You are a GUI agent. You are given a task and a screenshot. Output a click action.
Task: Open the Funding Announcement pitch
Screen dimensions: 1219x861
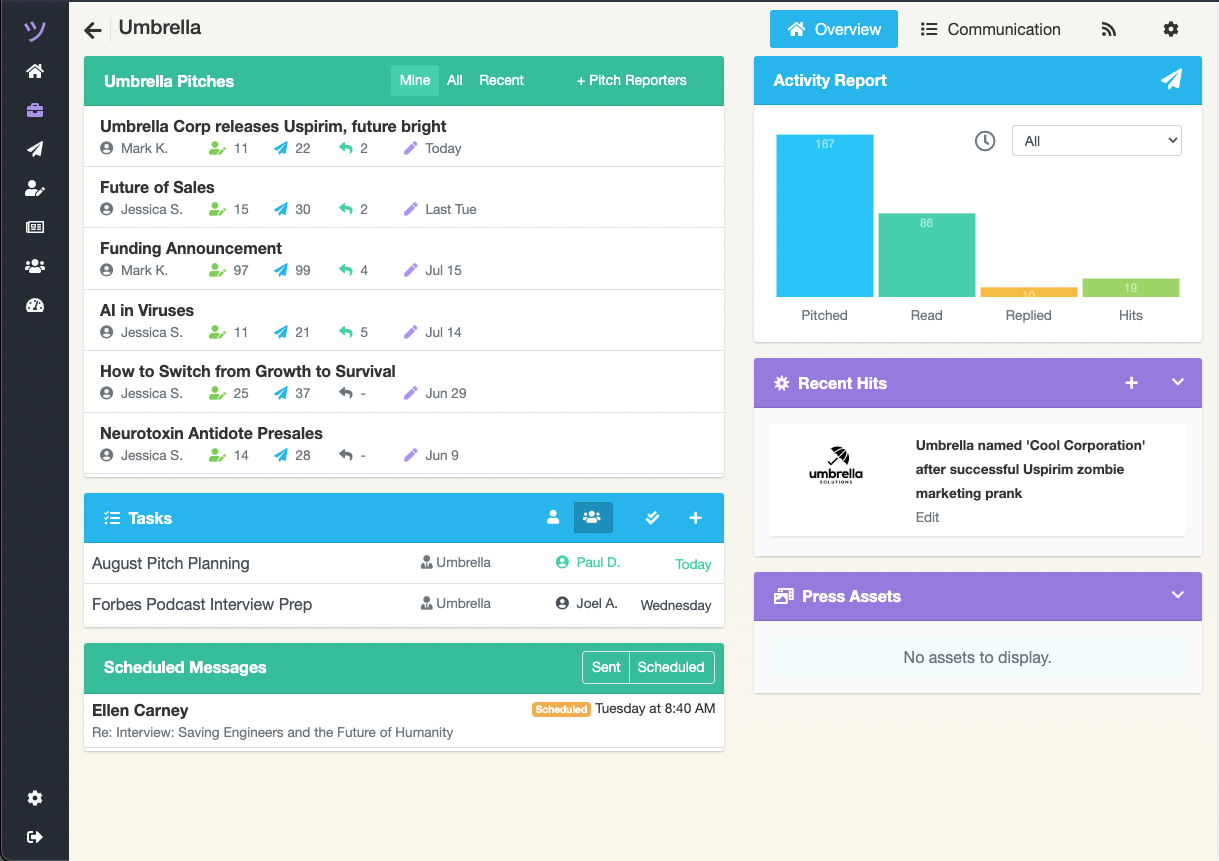(x=191, y=248)
